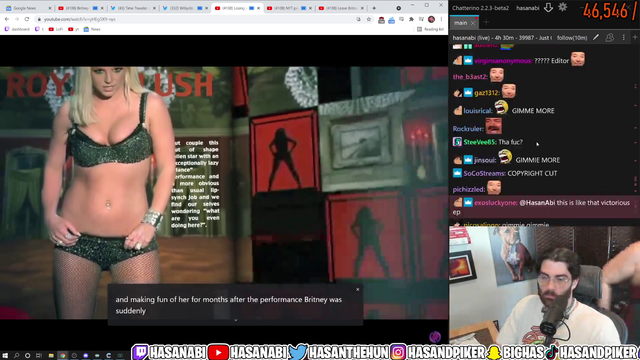Viewport: 640px width, 360px height.
Task: Go forward in the browser
Action: [17, 19]
